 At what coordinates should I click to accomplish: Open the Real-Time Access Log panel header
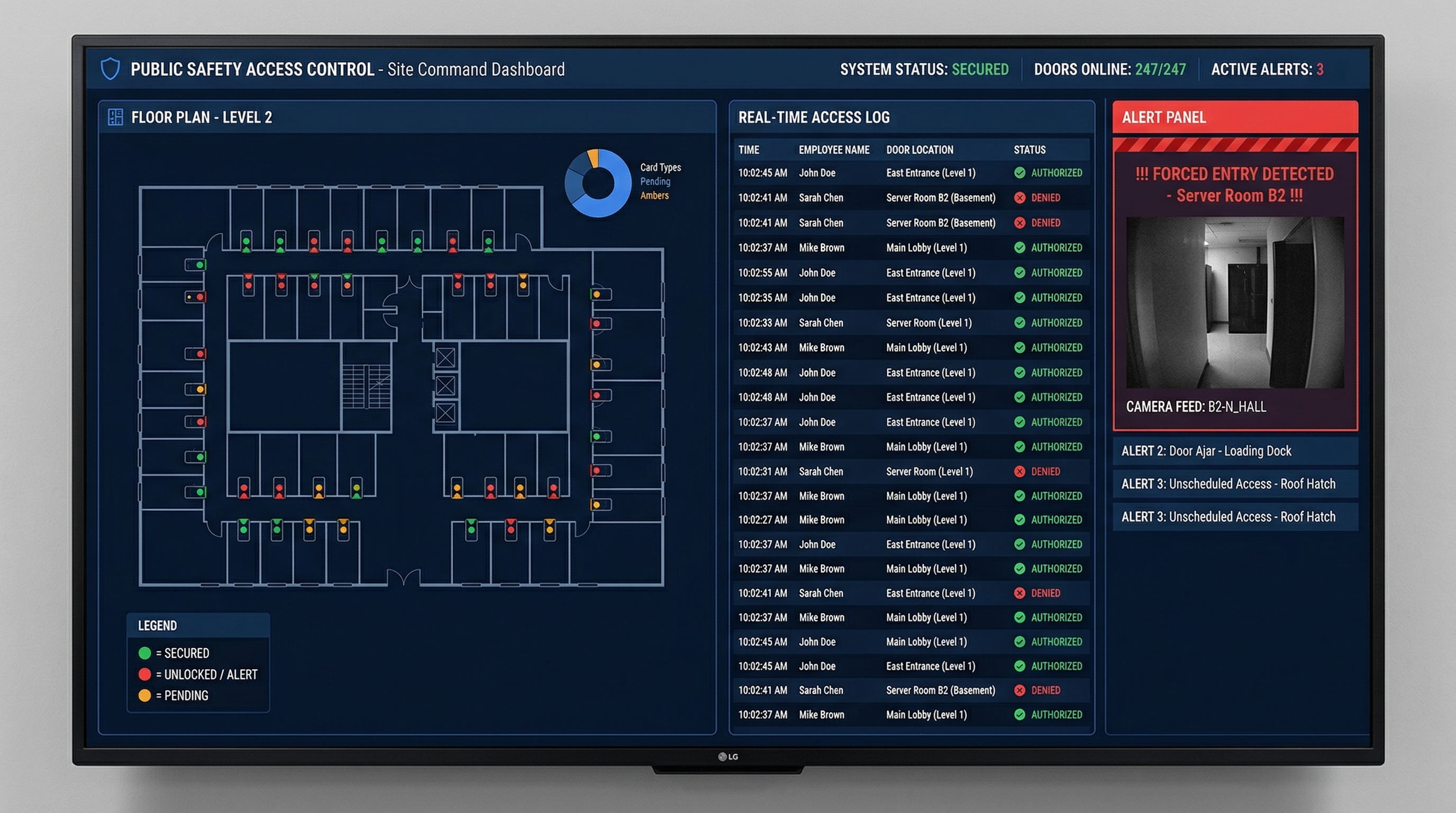click(814, 117)
